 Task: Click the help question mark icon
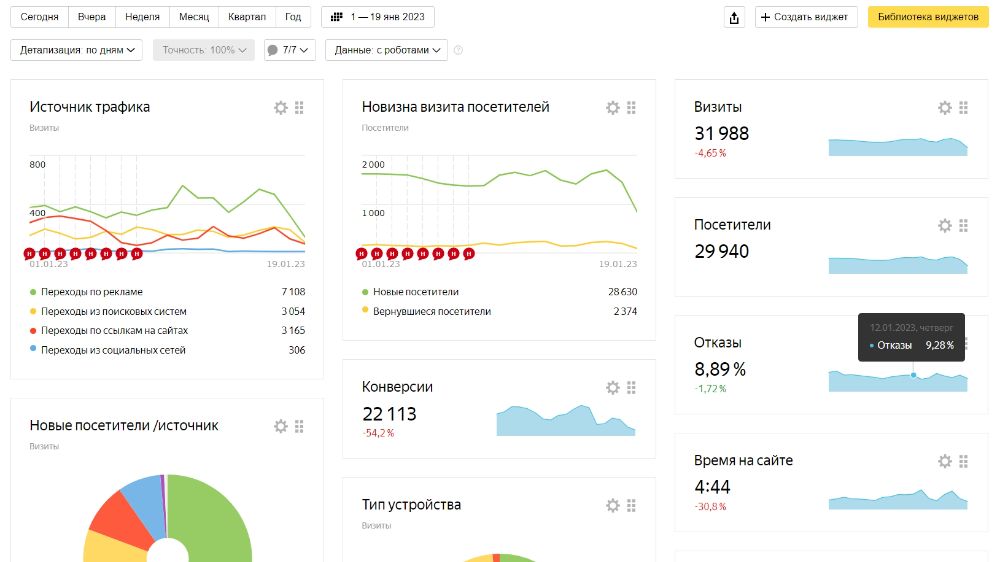[458, 50]
